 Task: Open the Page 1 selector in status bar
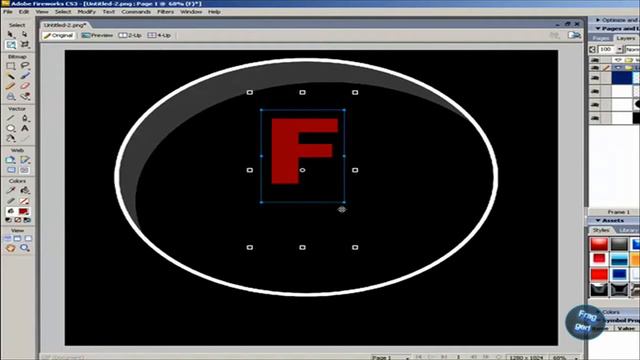click(391, 357)
